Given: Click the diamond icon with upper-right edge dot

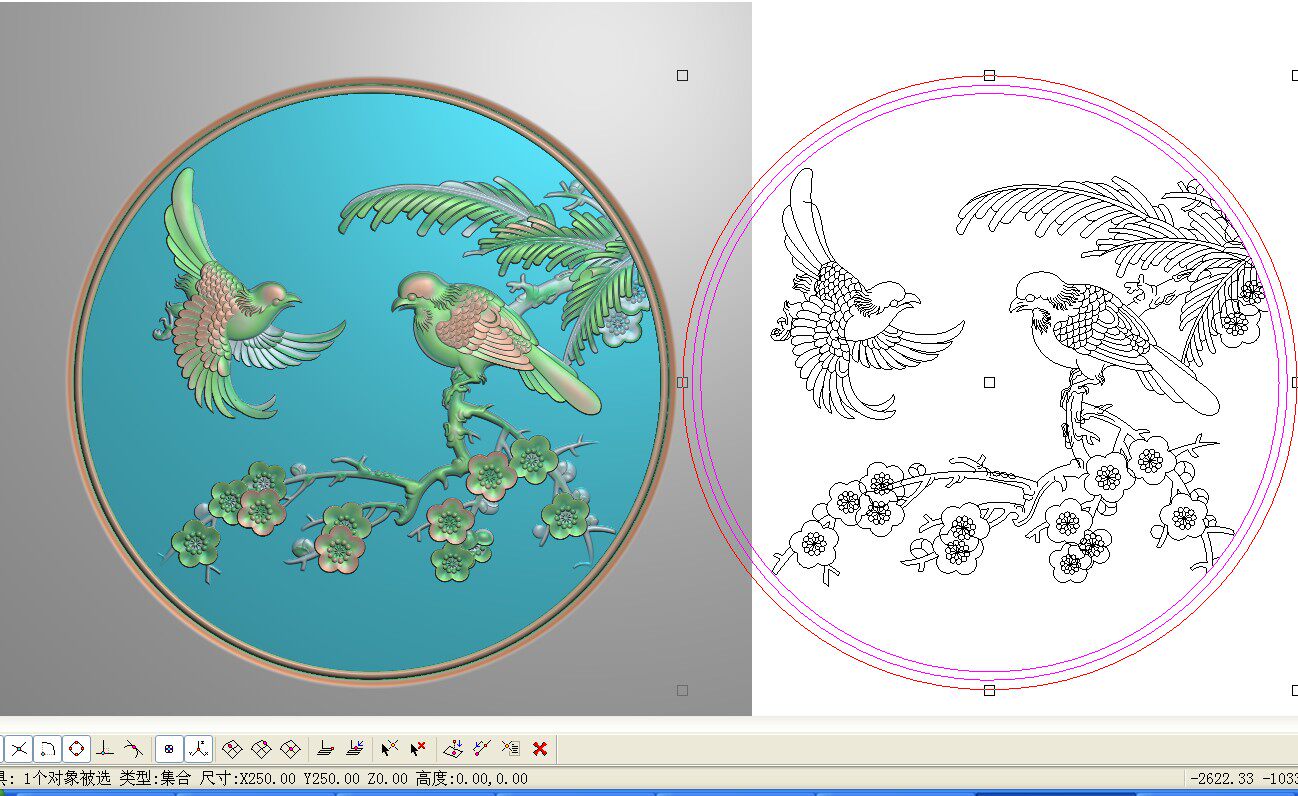Looking at the screenshot, I should 261,748.
